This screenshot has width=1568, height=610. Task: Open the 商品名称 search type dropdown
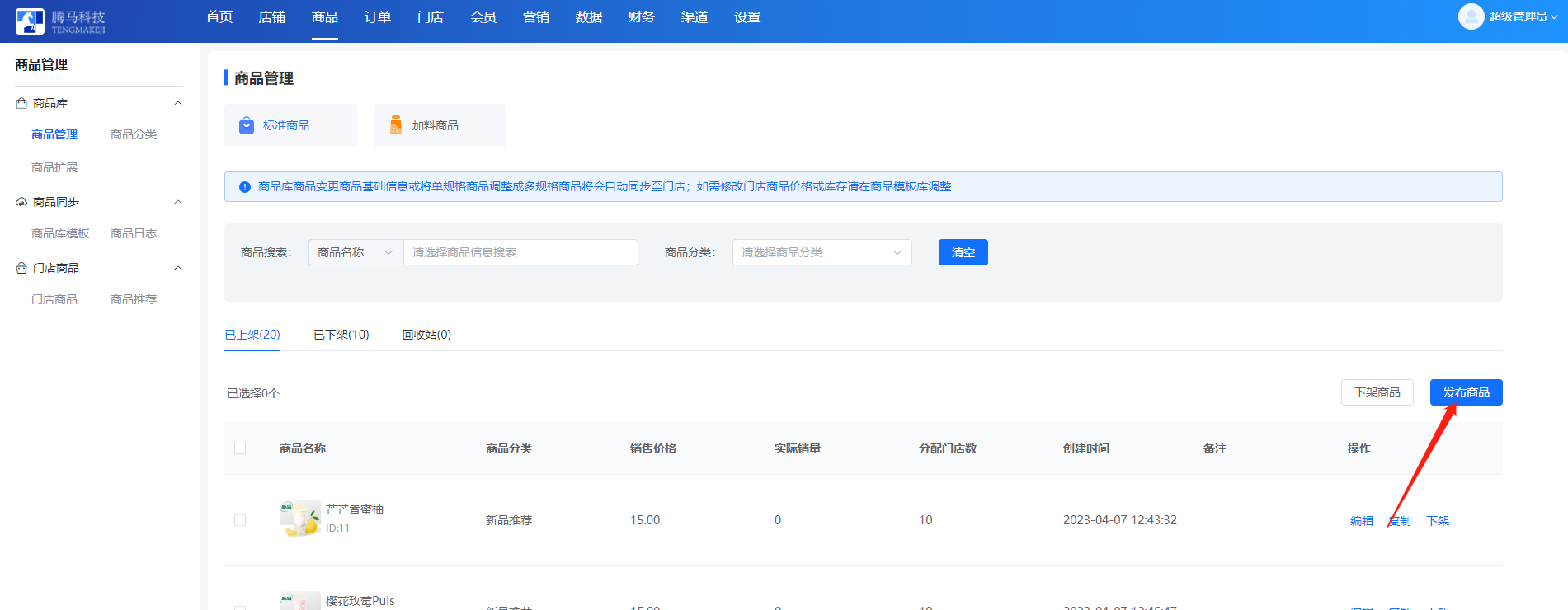356,252
